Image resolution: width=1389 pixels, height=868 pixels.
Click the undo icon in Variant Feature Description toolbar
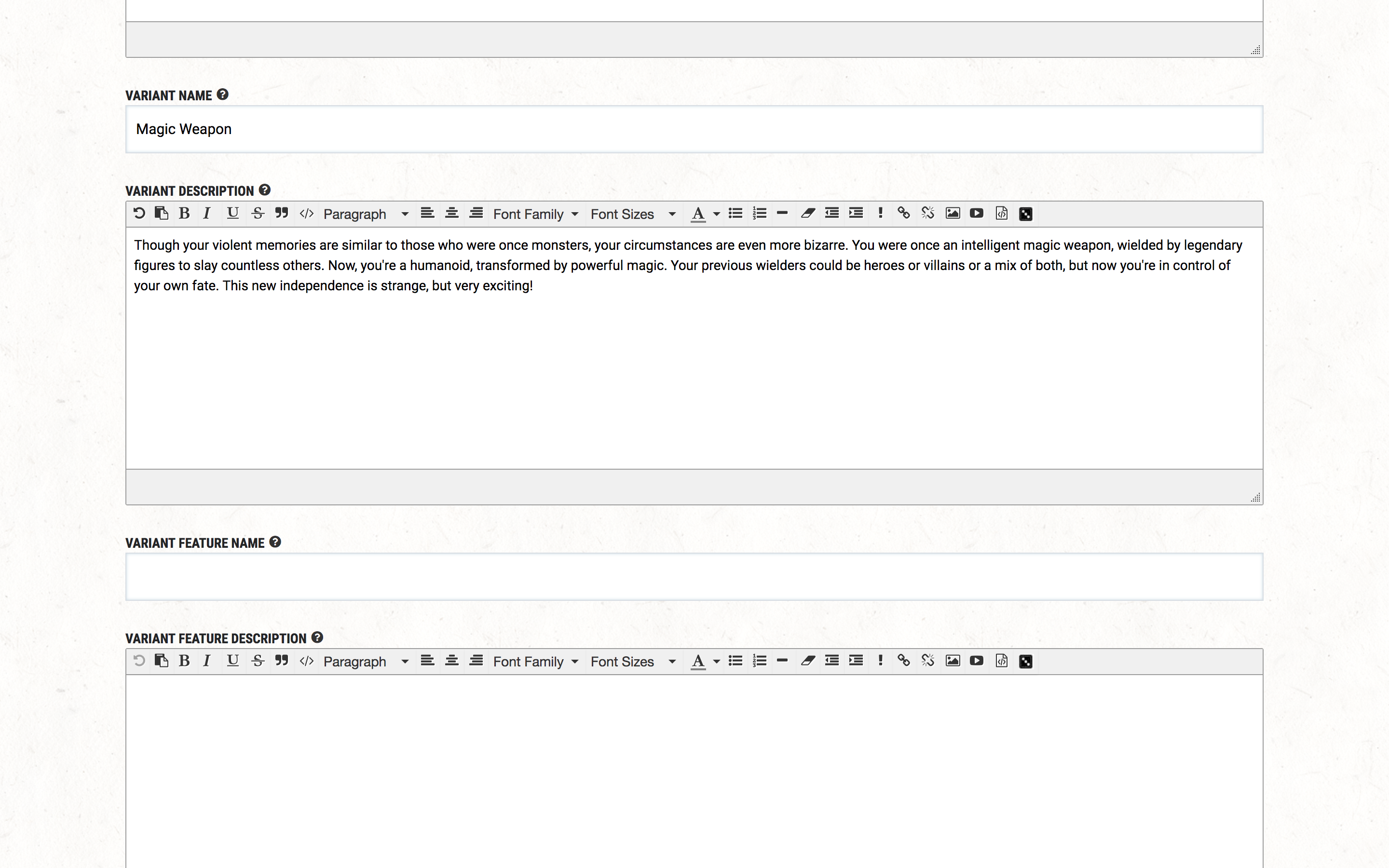click(139, 661)
